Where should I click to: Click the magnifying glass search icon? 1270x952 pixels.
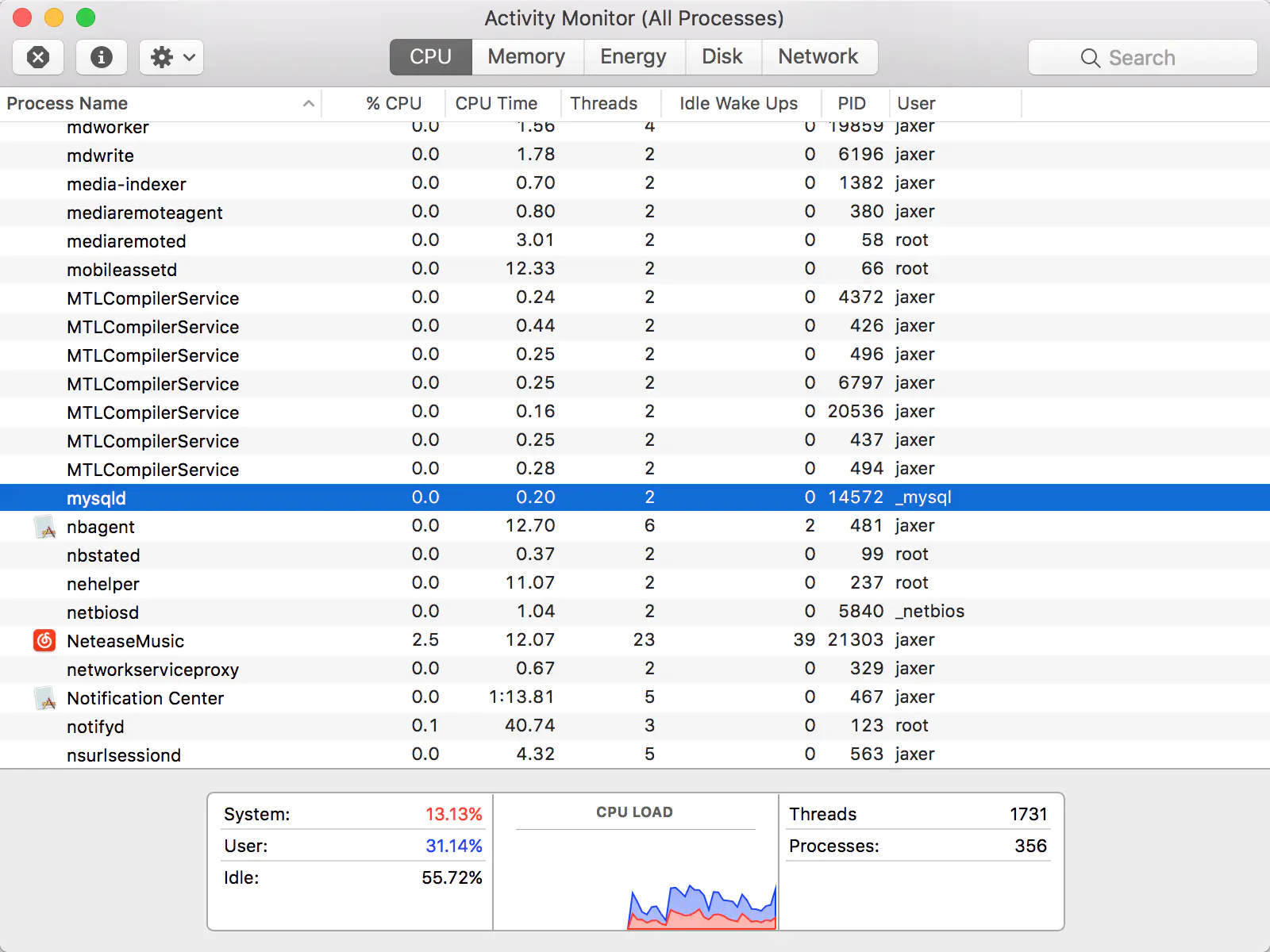click(1090, 58)
